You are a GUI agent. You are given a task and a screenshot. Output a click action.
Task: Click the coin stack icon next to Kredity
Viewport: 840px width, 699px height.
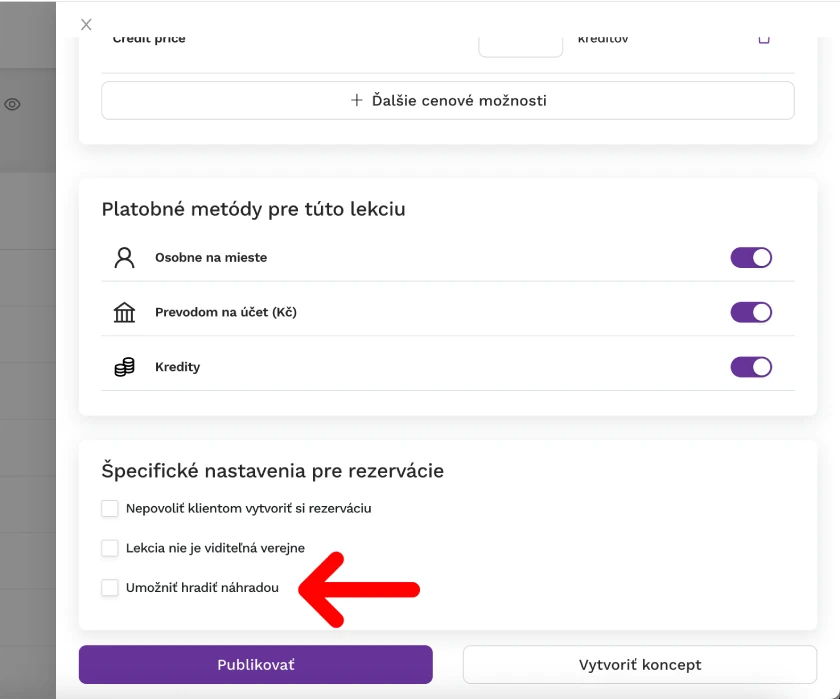[124, 367]
